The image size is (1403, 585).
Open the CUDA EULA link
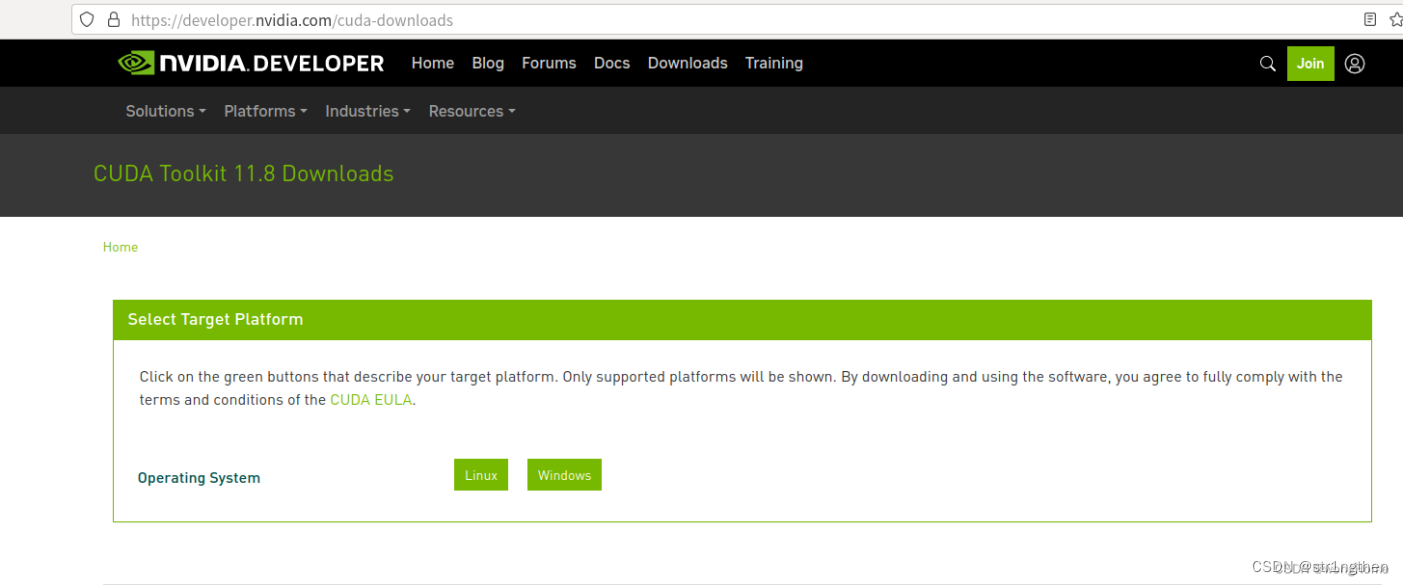(371, 399)
